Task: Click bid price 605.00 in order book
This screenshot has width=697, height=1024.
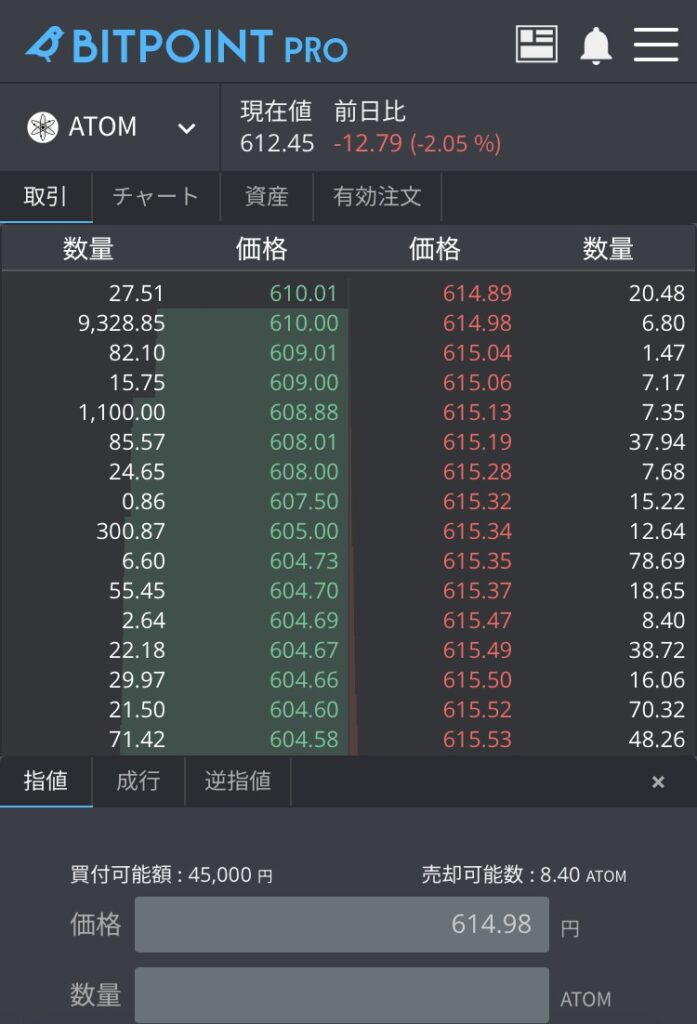Action: (x=304, y=531)
